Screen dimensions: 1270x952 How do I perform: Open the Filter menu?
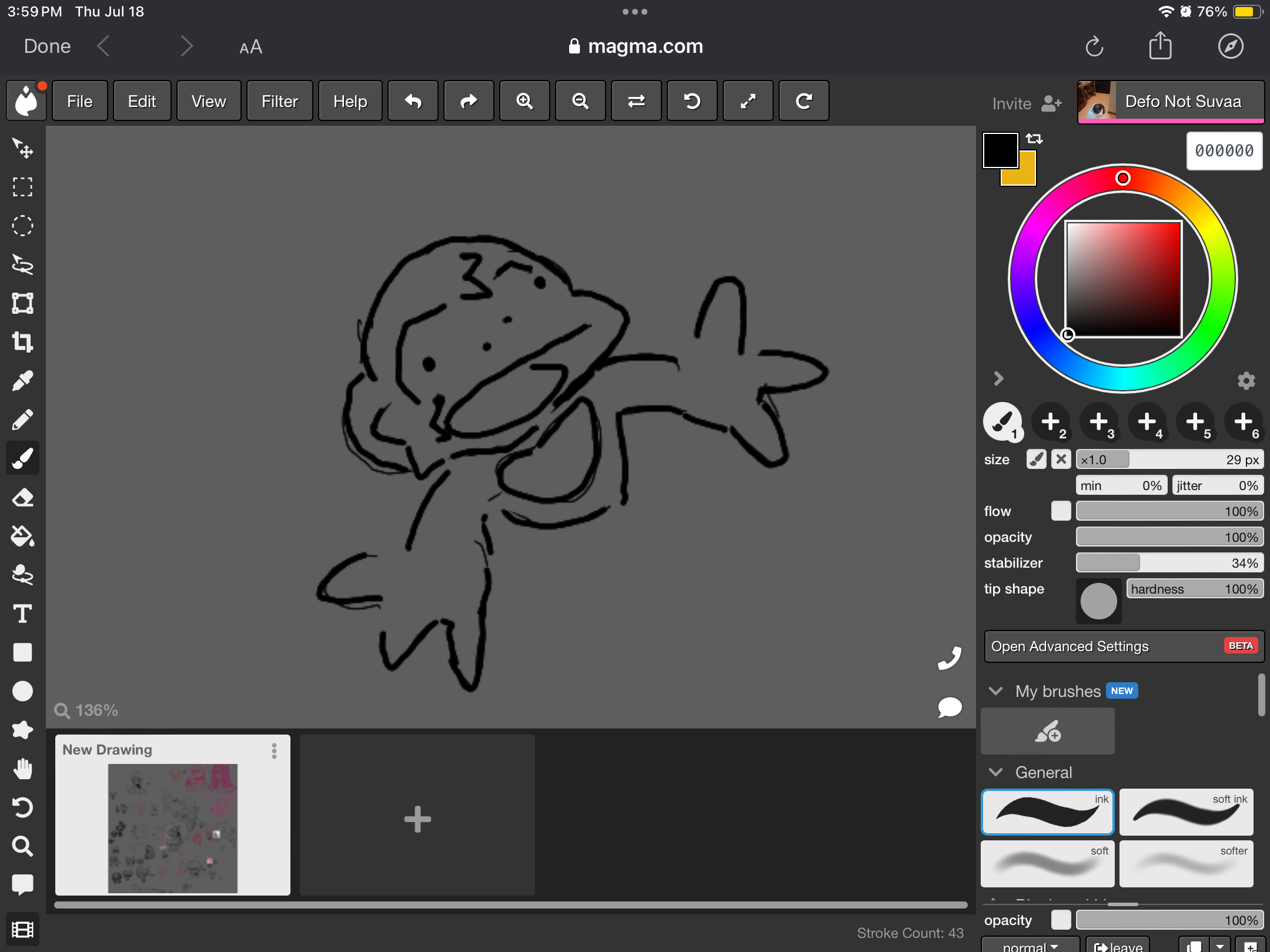click(280, 101)
